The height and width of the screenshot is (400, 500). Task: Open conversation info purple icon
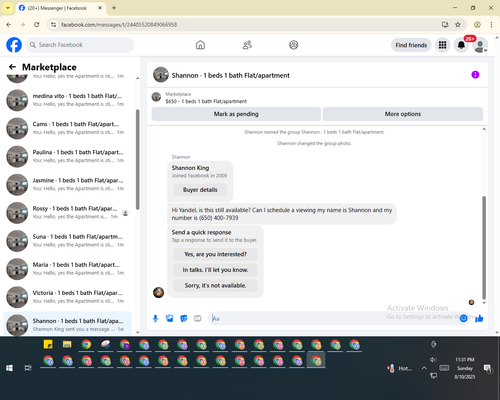coord(475,75)
